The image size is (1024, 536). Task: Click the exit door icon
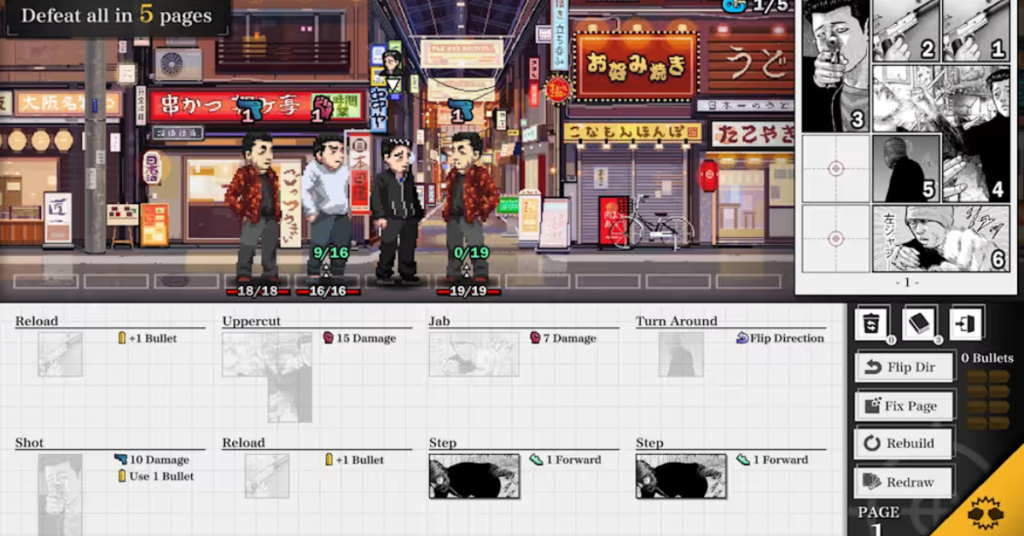point(965,323)
